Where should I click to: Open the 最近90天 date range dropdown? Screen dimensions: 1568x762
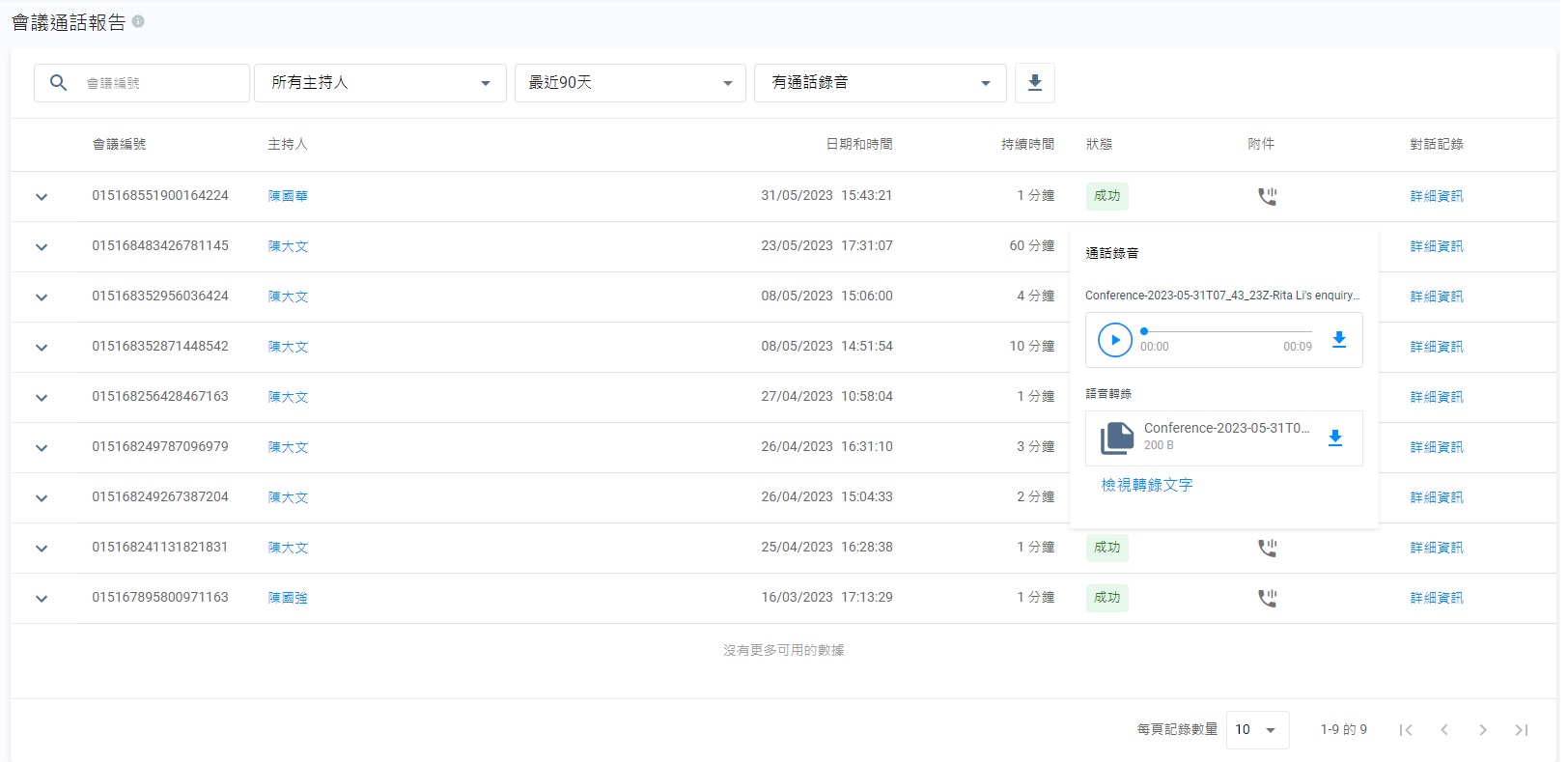click(630, 83)
